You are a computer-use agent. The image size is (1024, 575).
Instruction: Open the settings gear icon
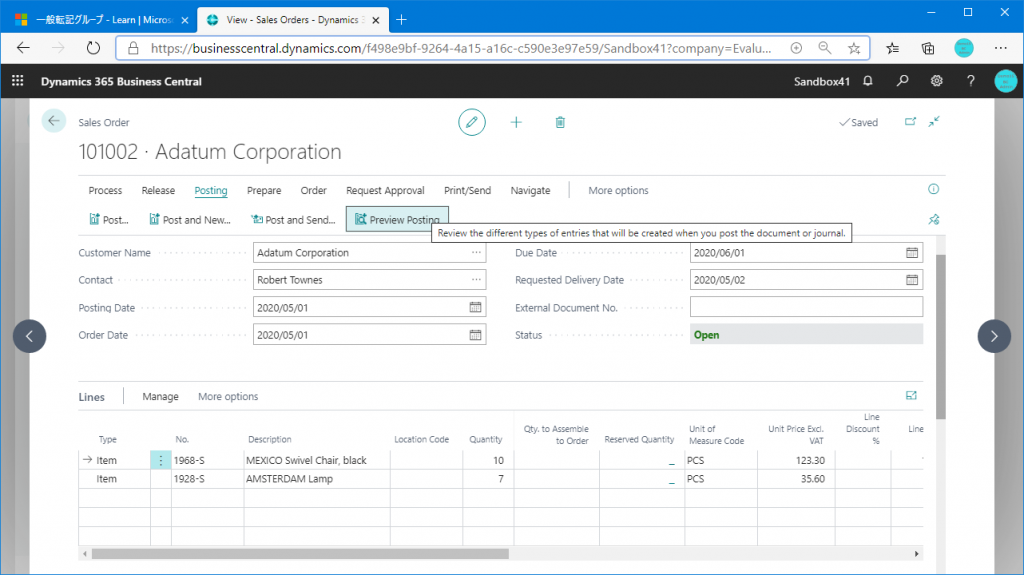click(936, 81)
